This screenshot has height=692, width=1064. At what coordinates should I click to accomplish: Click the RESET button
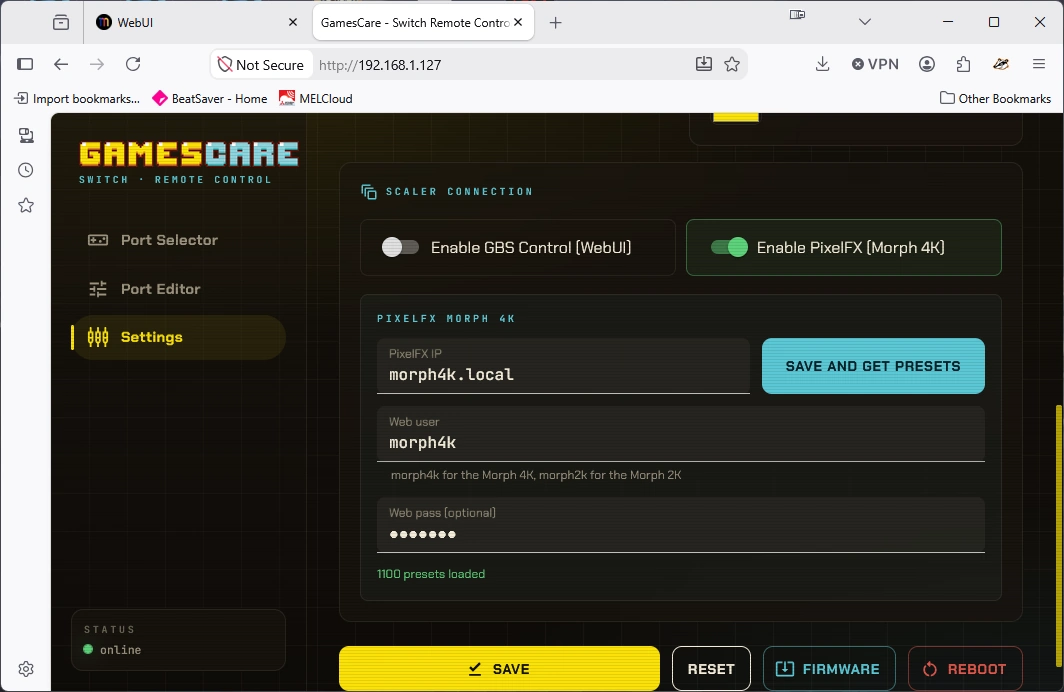711,669
